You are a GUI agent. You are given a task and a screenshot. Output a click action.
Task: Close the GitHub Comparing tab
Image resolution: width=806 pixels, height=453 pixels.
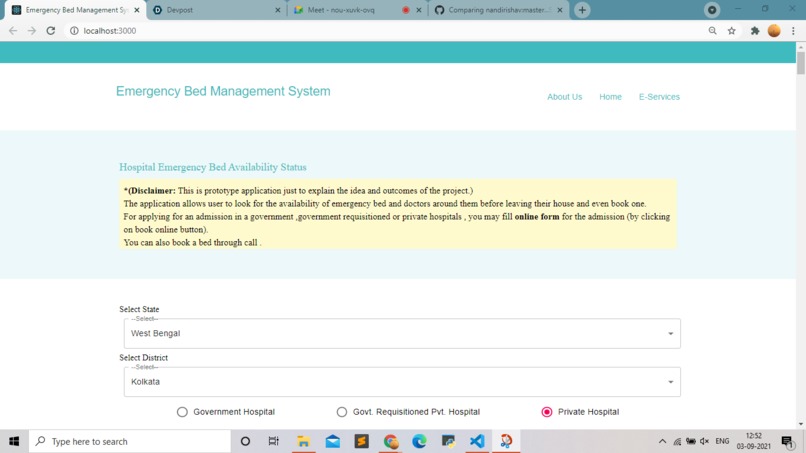[x=560, y=10]
